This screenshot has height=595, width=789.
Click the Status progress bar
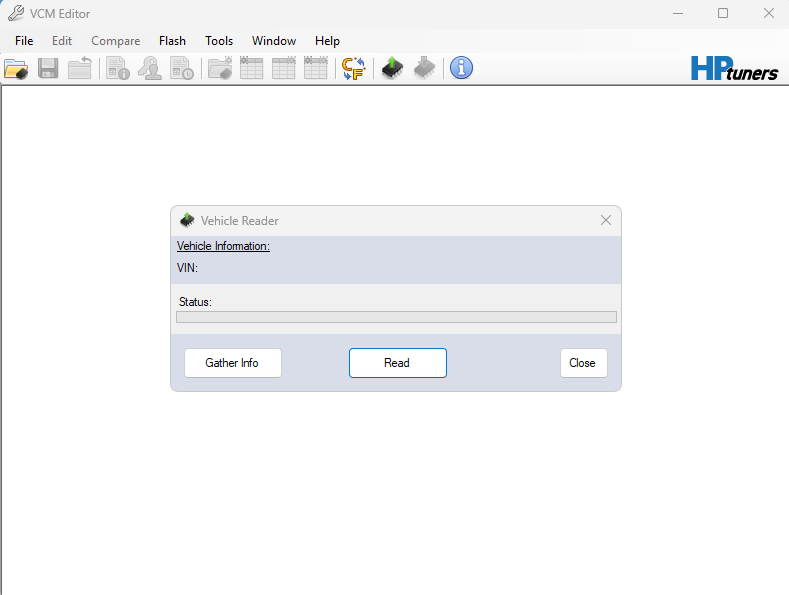point(397,317)
